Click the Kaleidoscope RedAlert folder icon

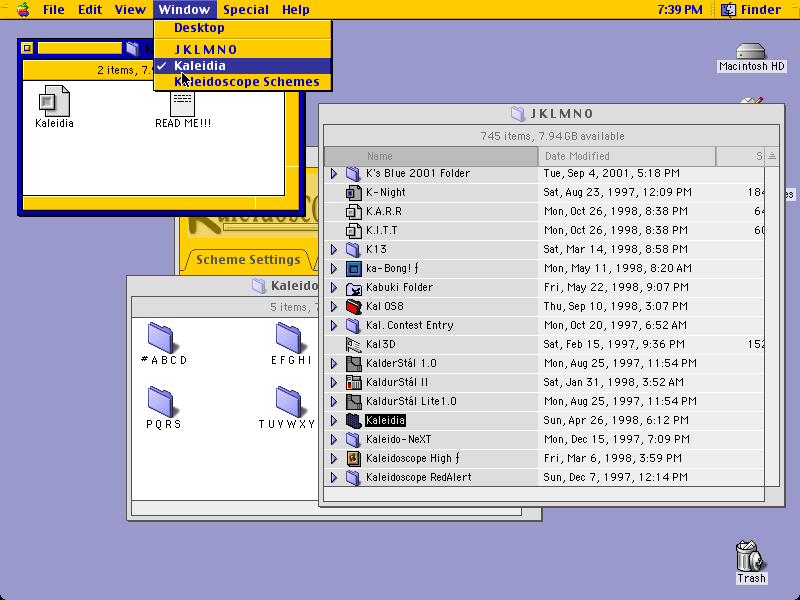pyautogui.click(x=353, y=478)
